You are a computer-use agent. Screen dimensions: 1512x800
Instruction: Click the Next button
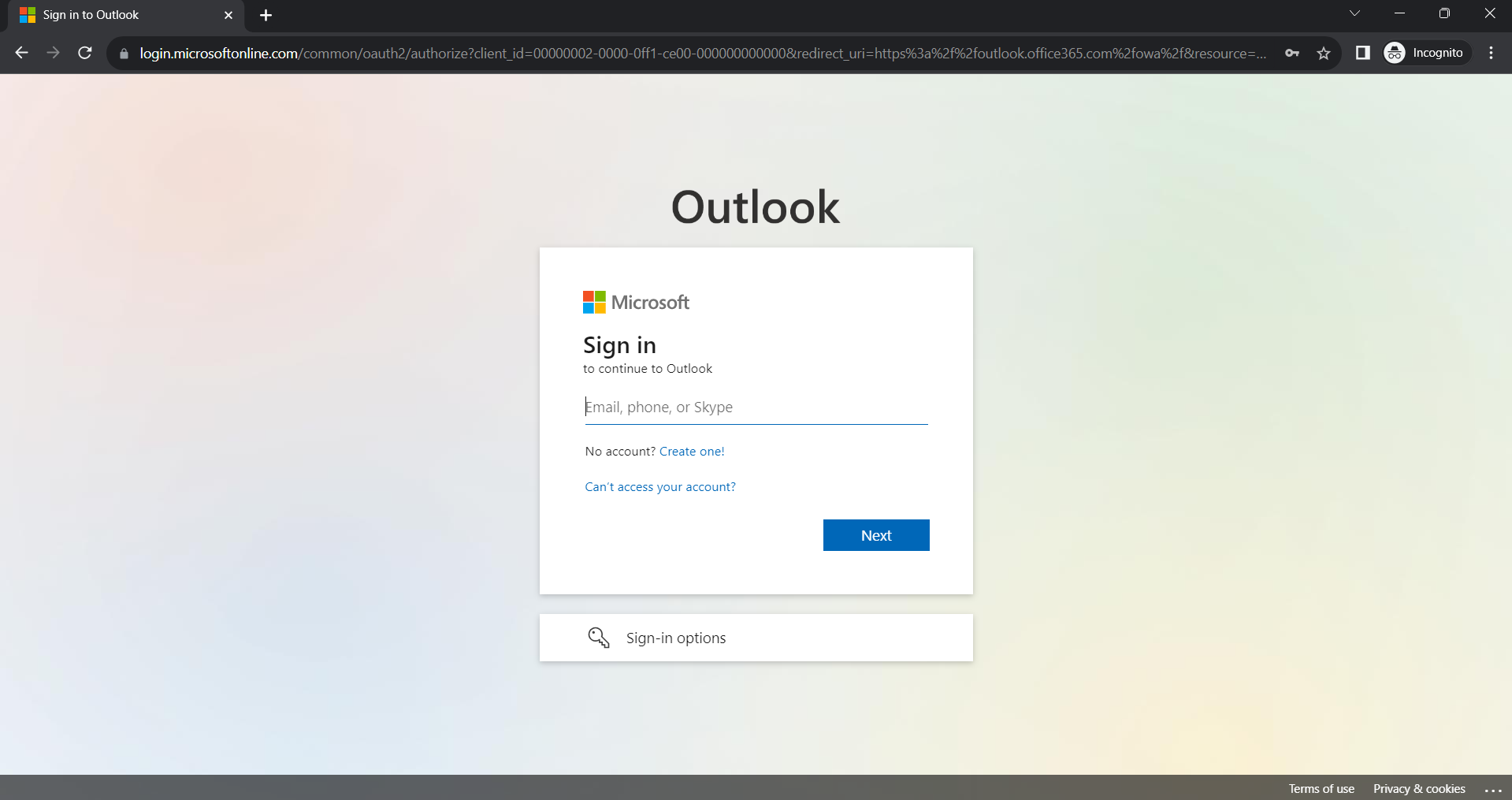click(x=875, y=534)
